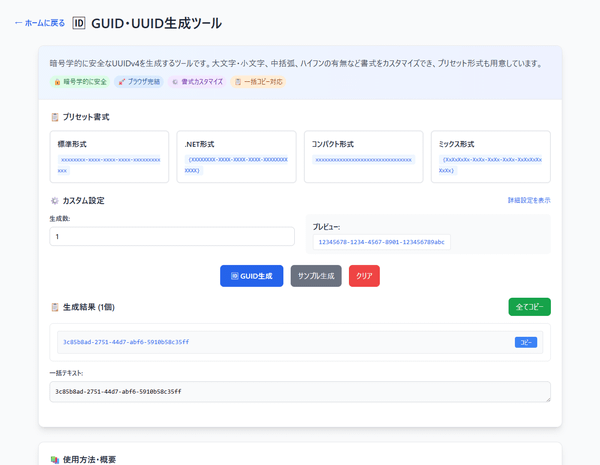The height and width of the screenshot is (465, 600).
Task: Focus the 生成数 input field
Action: [172, 237]
